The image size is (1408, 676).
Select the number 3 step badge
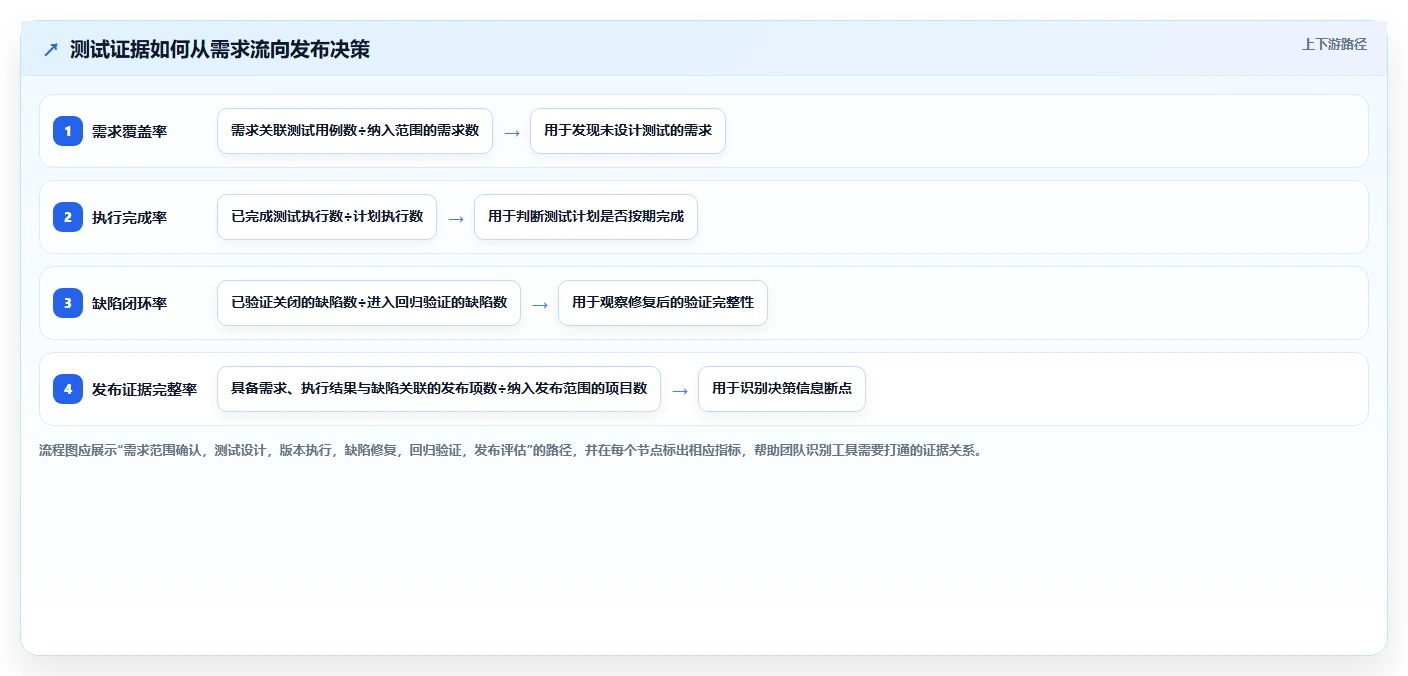68,303
